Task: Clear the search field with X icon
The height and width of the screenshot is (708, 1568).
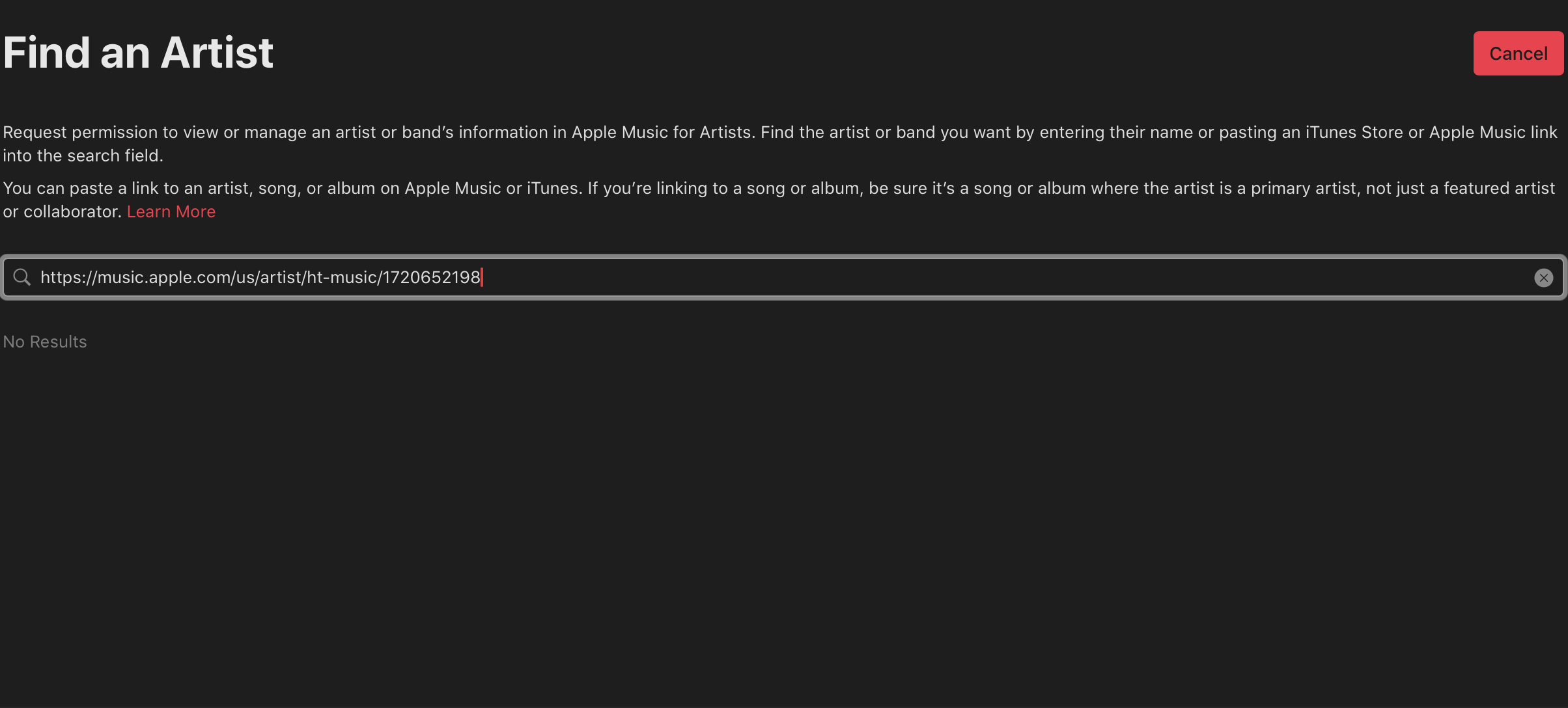Action: pyautogui.click(x=1543, y=278)
